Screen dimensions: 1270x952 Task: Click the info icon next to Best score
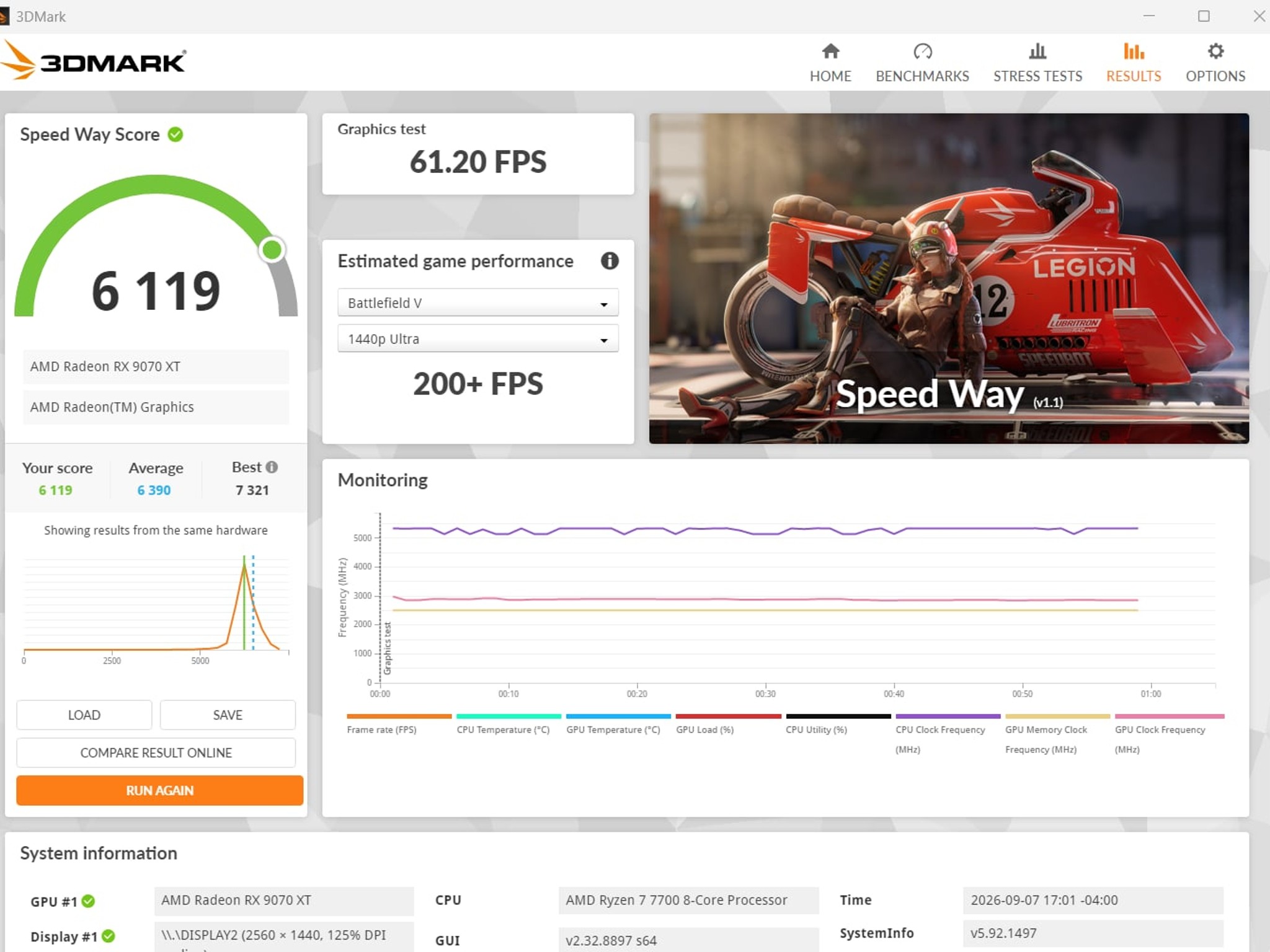(x=272, y=467)
